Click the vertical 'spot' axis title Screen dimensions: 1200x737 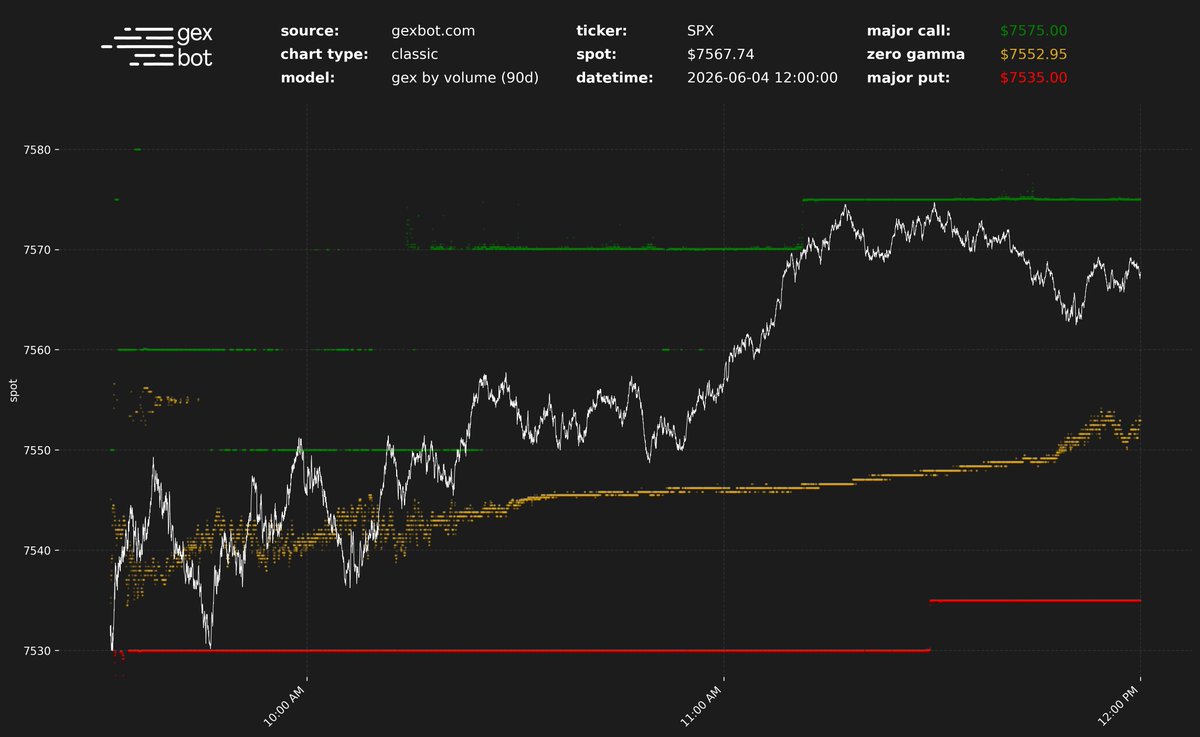click(x=14, y=390)
